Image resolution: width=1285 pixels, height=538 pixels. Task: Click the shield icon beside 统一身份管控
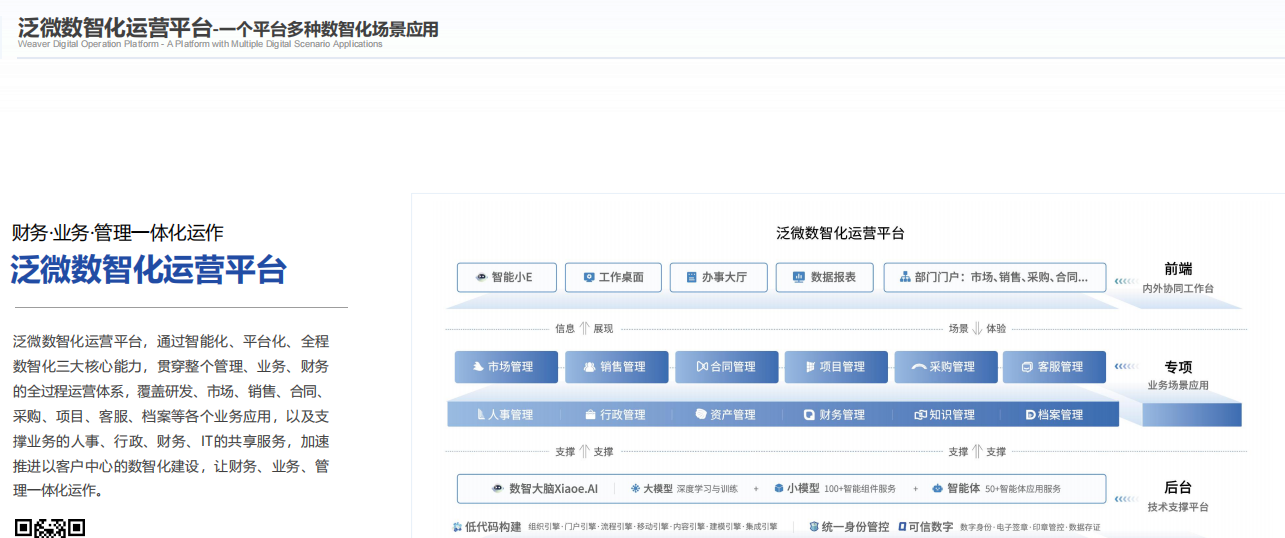coord(813,526)
